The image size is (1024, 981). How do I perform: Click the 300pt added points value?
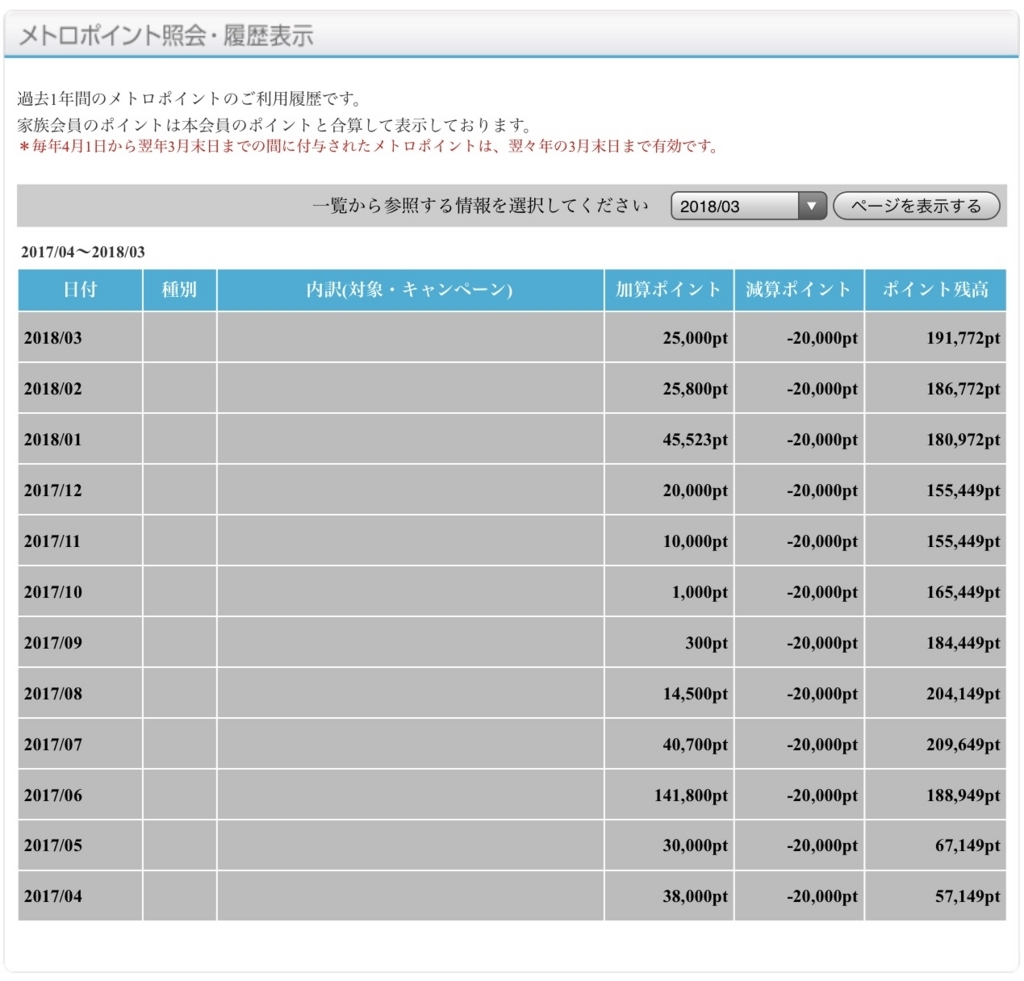pyautogui.click(x=706, y=643)
